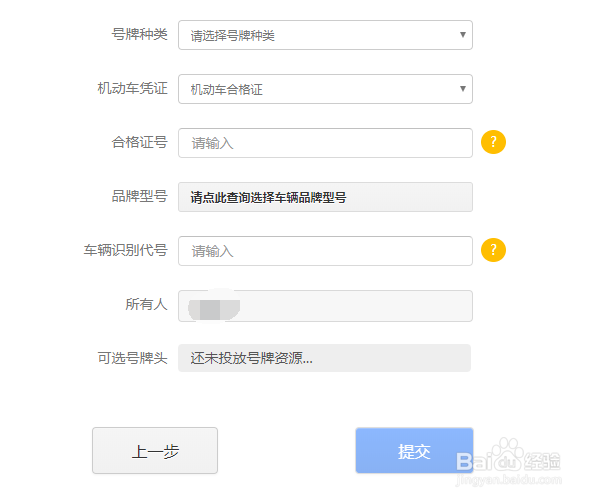
Task: Click the arrow on 机动车合格证 combo box
Action: point(463,89)
